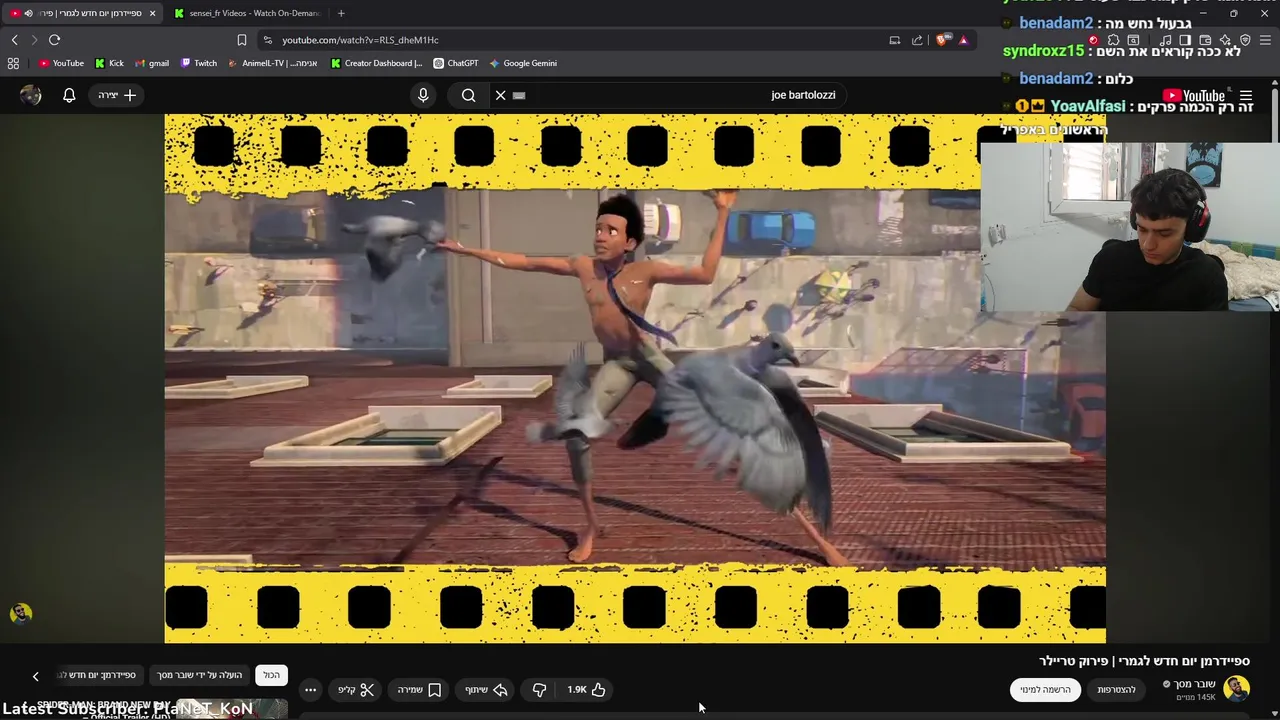The height and width of the screenshot is (720, 1280).
Task: Go back to the previous page
Action: coord(14,40)
